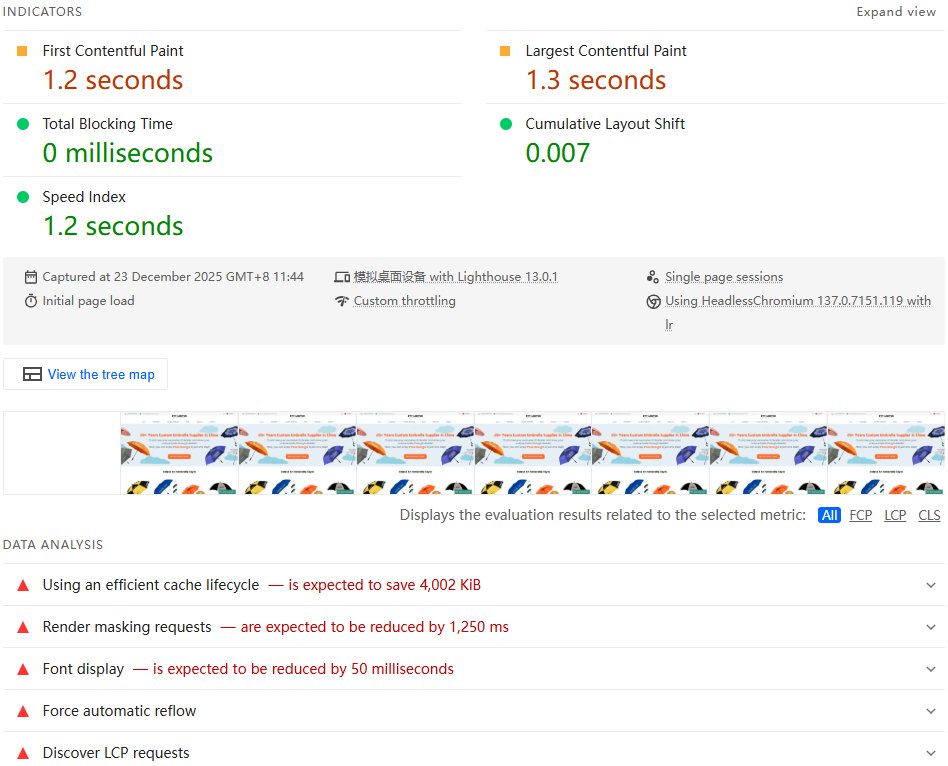This screenshot has width=948, height=766.
Task: Expand the Force automatic reflow row
Action: coord(931,711)
